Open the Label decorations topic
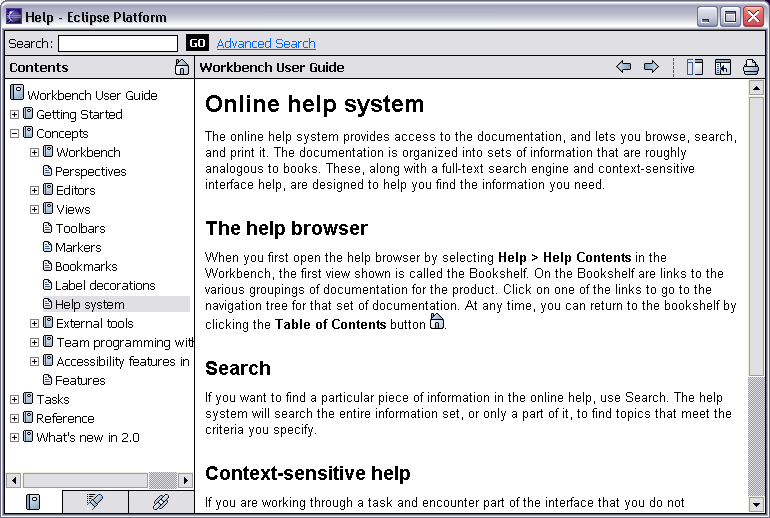The image size is (770, 518). (105, 285)
